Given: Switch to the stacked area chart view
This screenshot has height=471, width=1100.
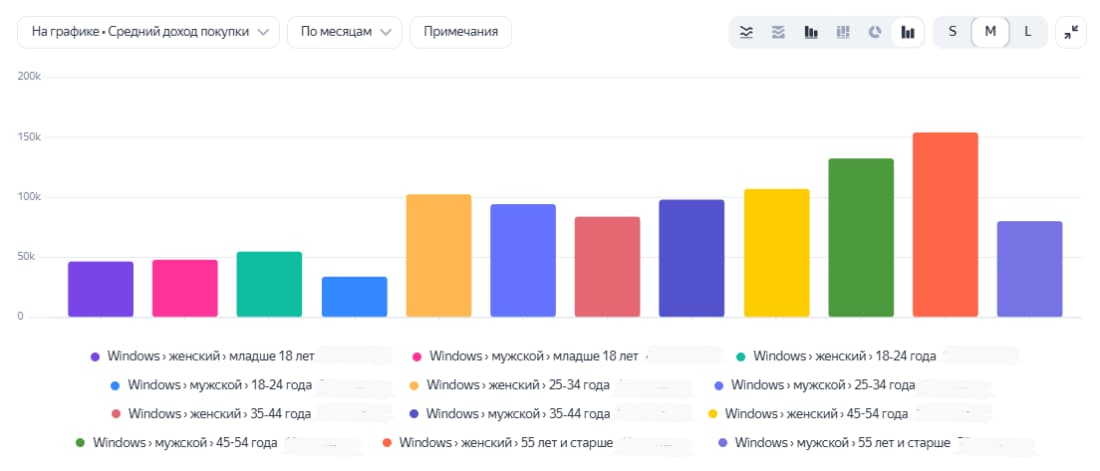Looking at the screenshot, I should click(778, 32).
